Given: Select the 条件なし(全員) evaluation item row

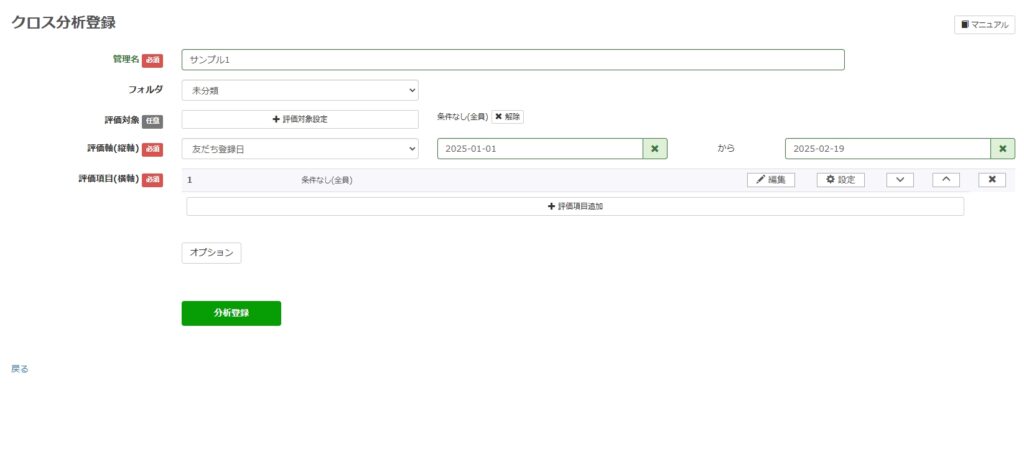Looking at the screenshot, I should (x=327, y=180).
